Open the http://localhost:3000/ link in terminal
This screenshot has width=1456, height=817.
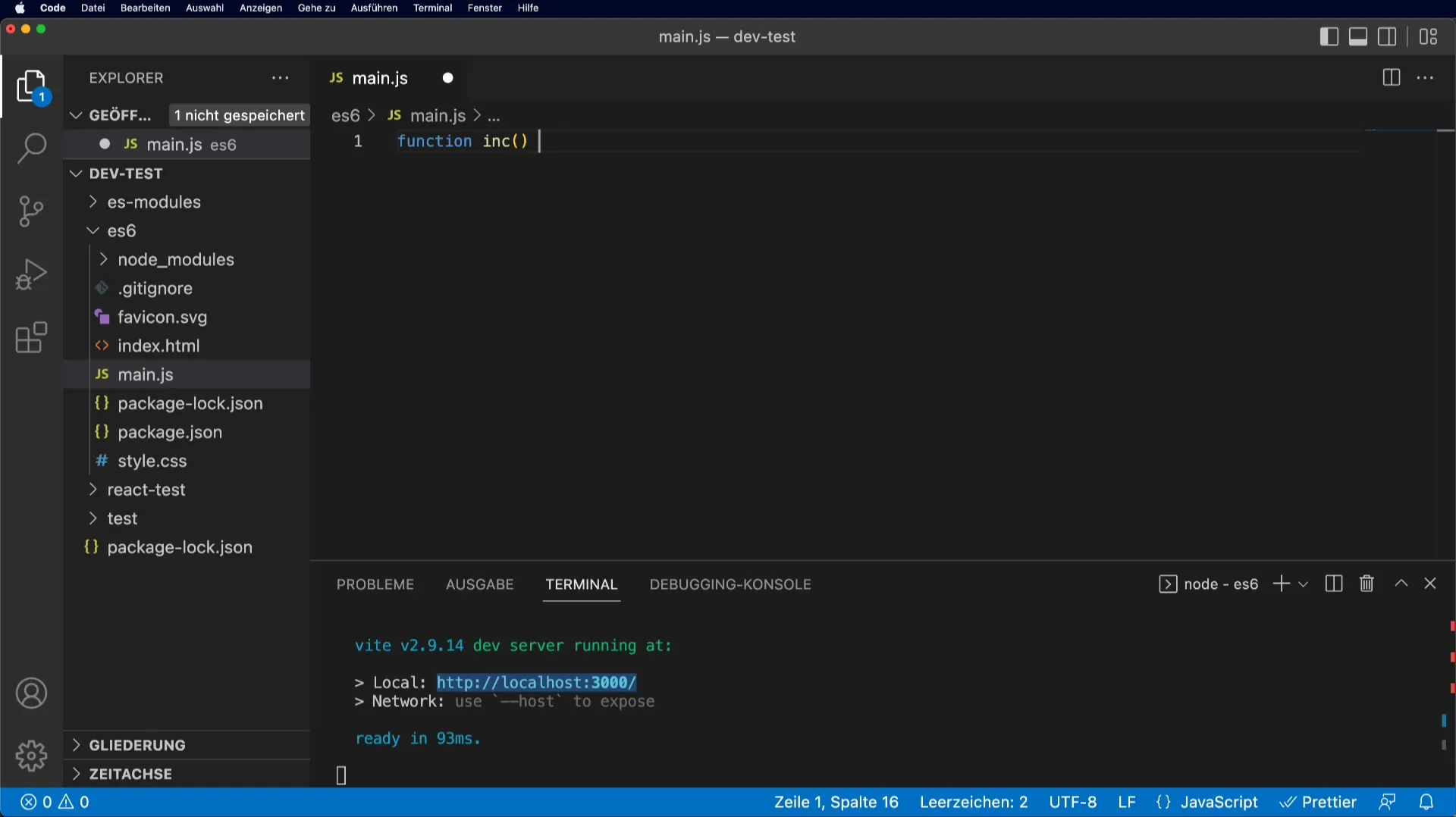coord(536,683)
